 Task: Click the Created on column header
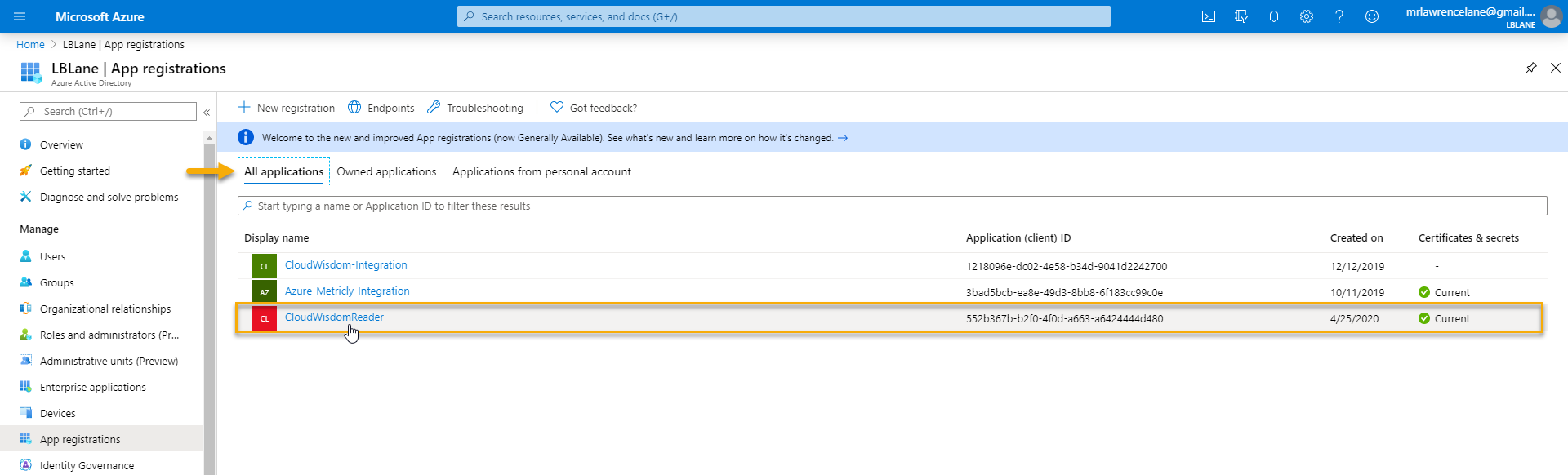point(1356,238)
